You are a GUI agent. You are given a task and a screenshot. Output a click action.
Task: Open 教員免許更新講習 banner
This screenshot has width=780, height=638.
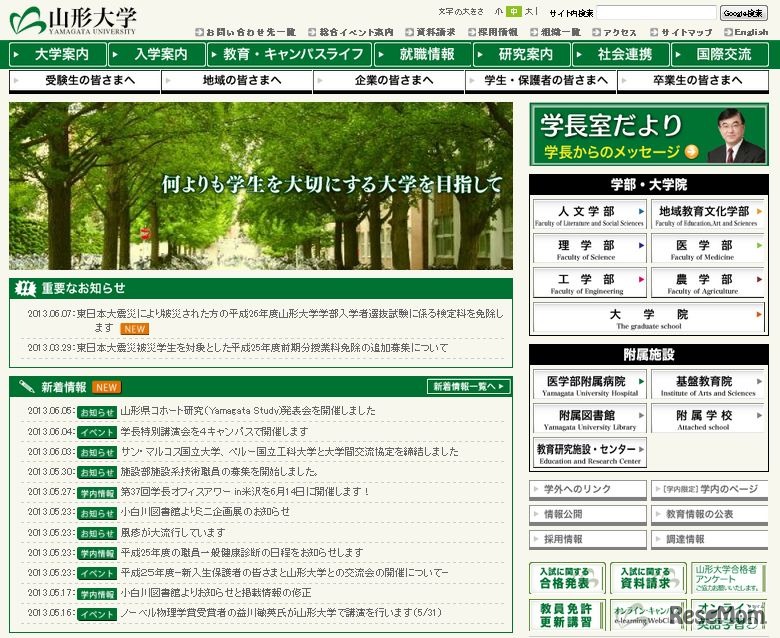point(568,615)
